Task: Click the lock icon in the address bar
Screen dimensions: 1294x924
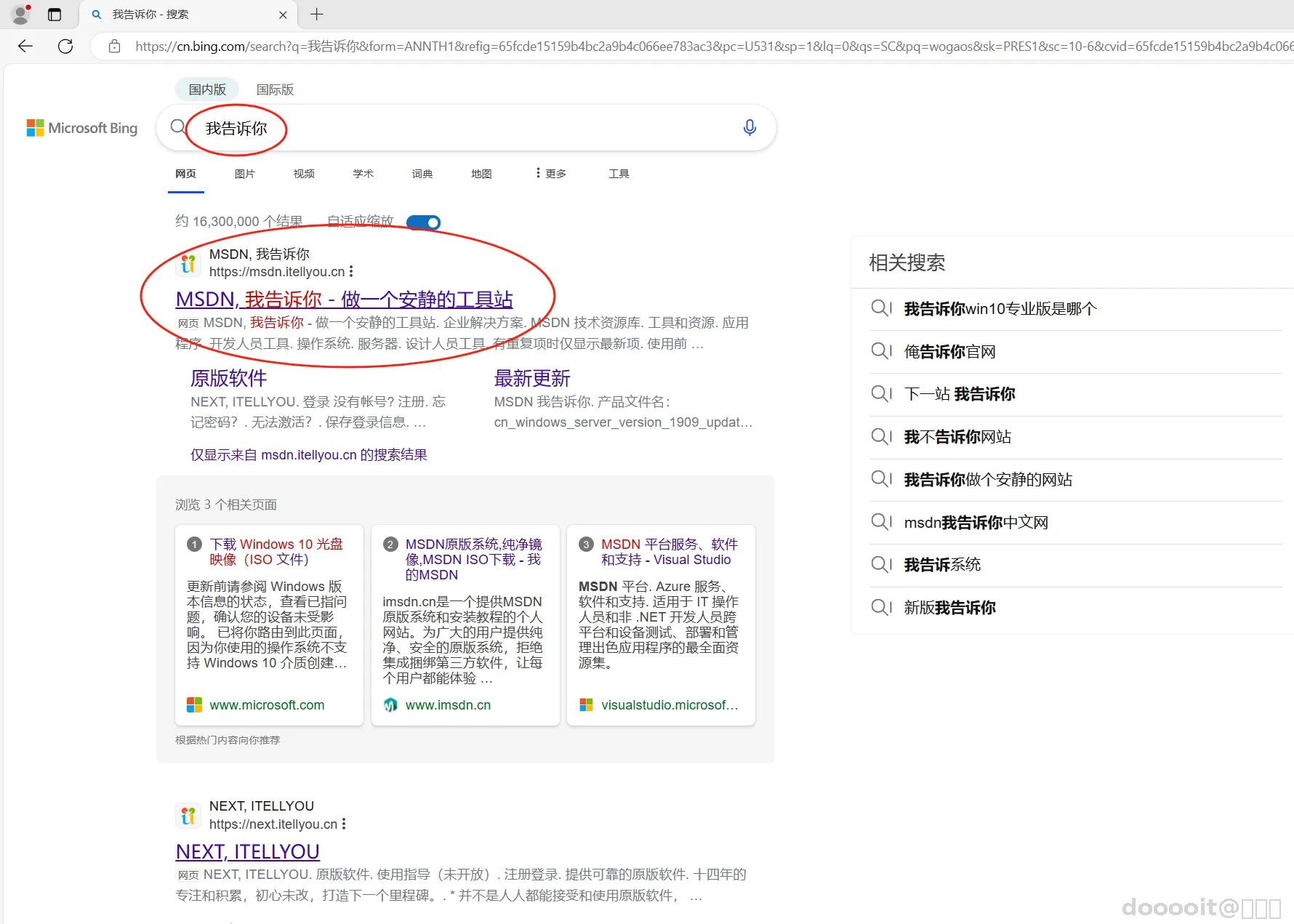Action: click(x=114, y=46)
